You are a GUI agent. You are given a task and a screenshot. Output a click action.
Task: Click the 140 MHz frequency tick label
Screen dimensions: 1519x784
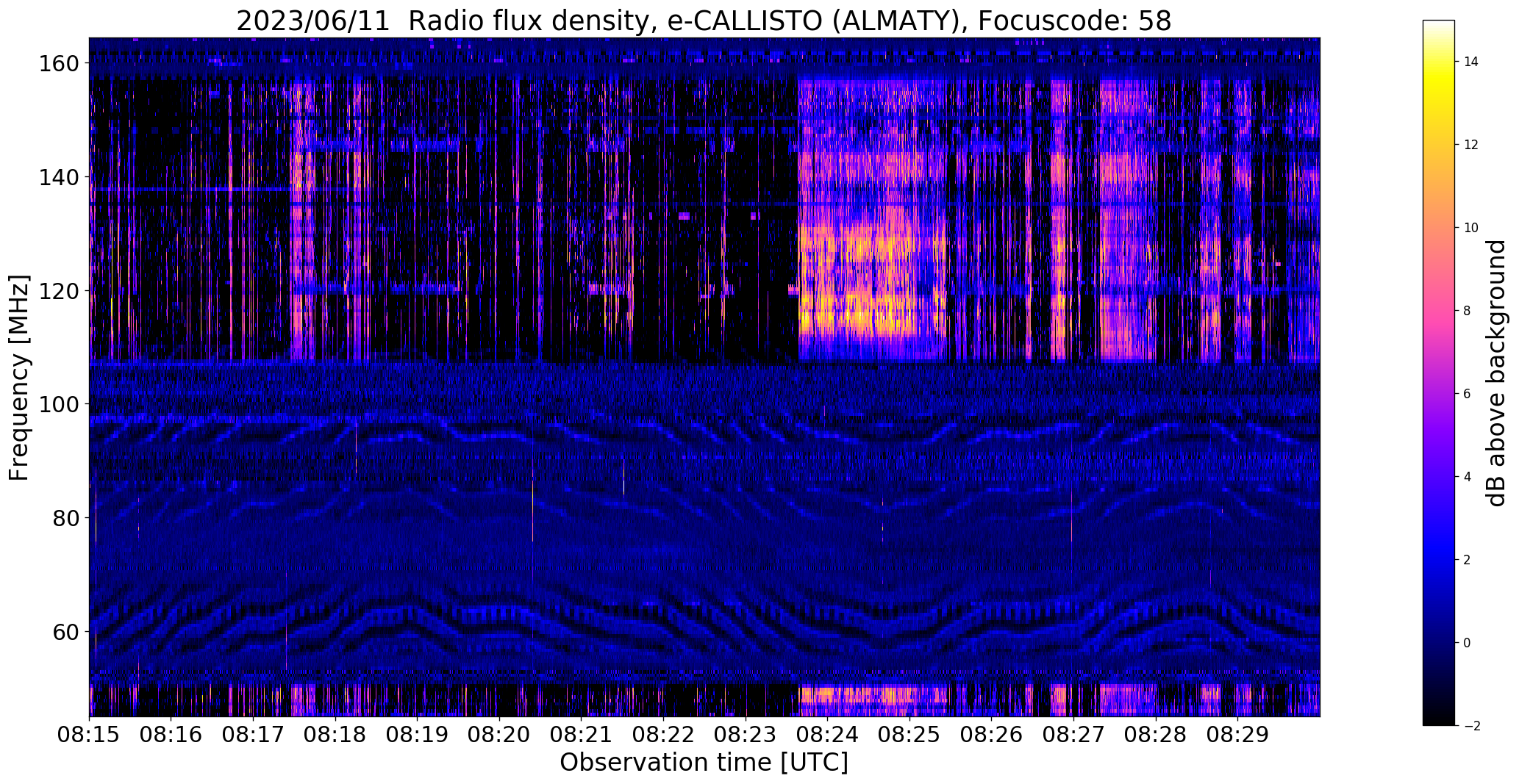tap(57, 177)
